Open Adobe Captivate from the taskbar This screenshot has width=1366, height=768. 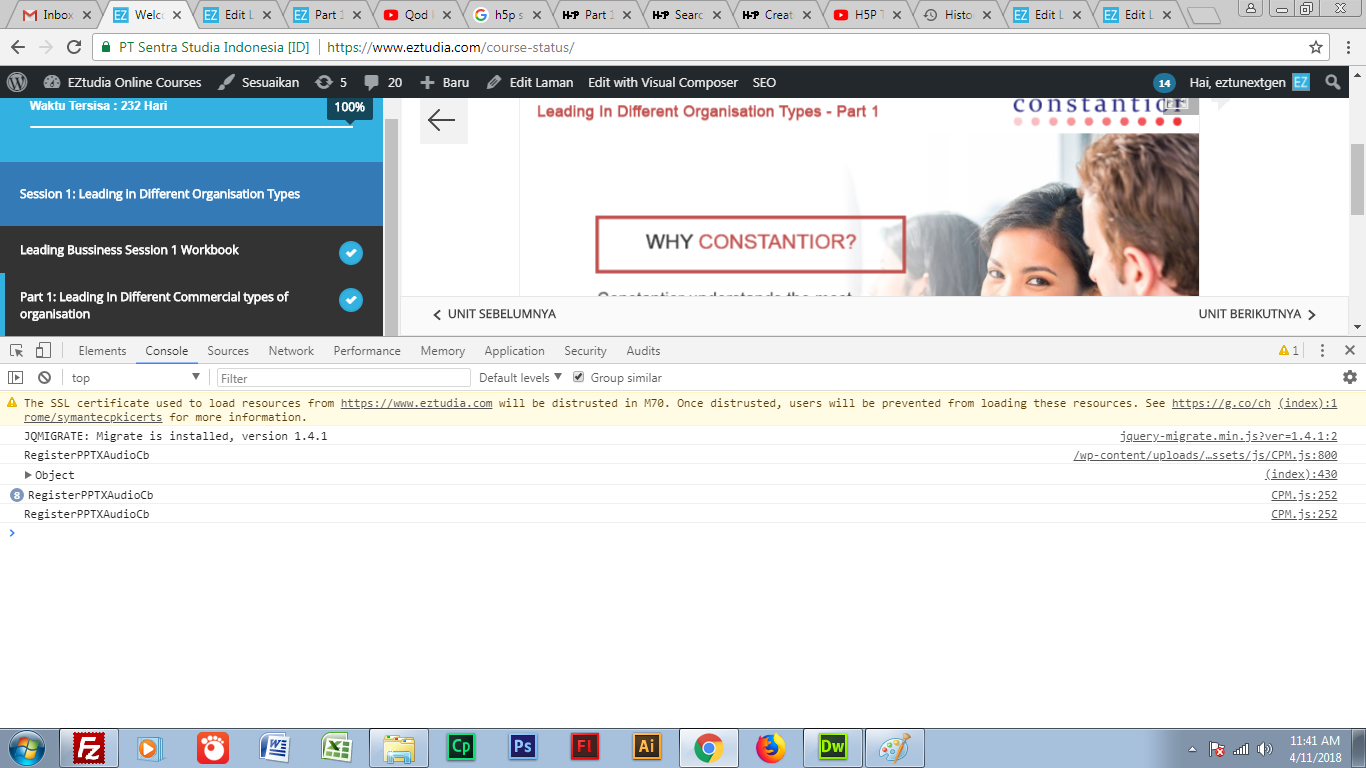click(x=461, y=747)
